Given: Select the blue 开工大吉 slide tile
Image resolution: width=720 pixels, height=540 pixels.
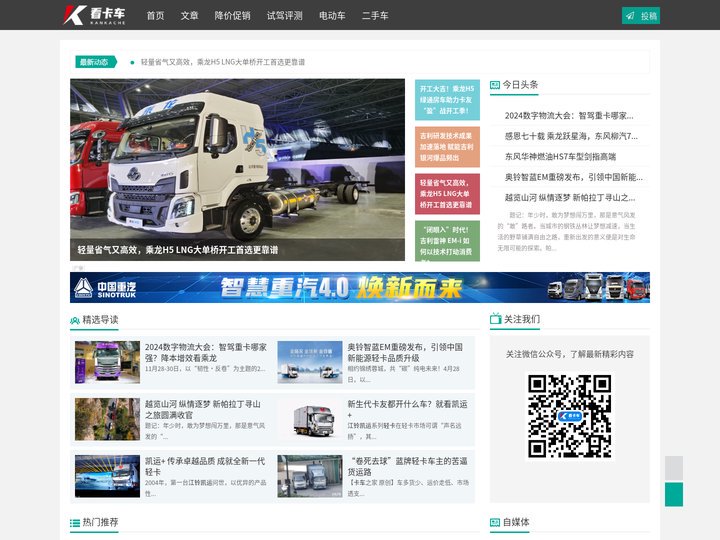Looking at the screenshot, I should 447,100.
